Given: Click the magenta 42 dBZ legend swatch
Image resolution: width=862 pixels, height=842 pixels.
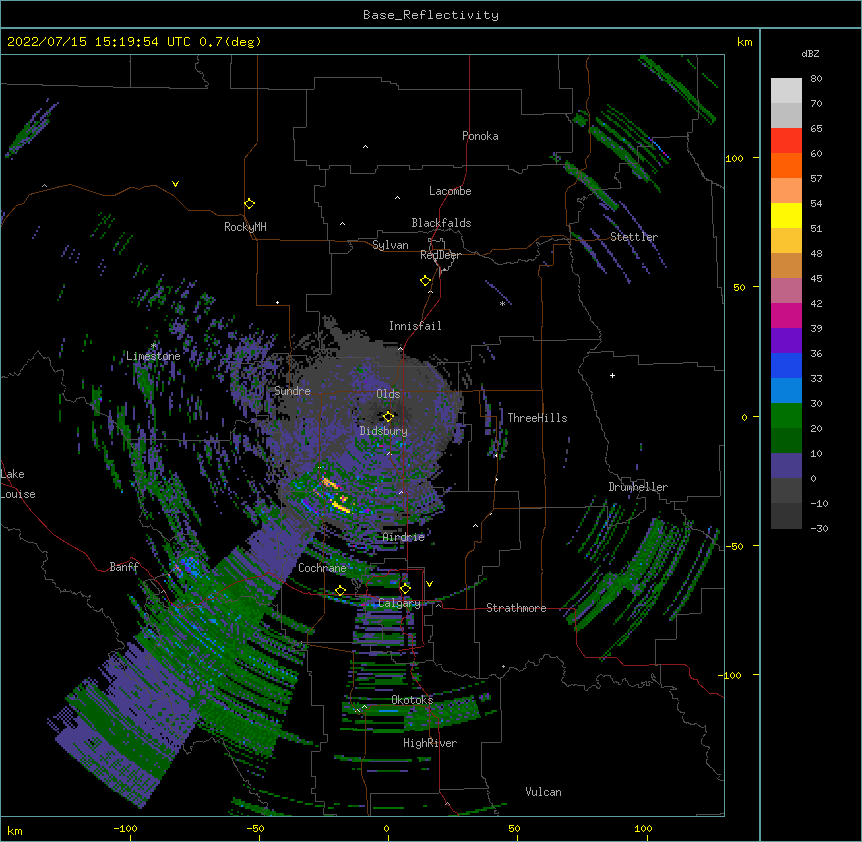Looking at the screenshot, I should pos(786,315).
